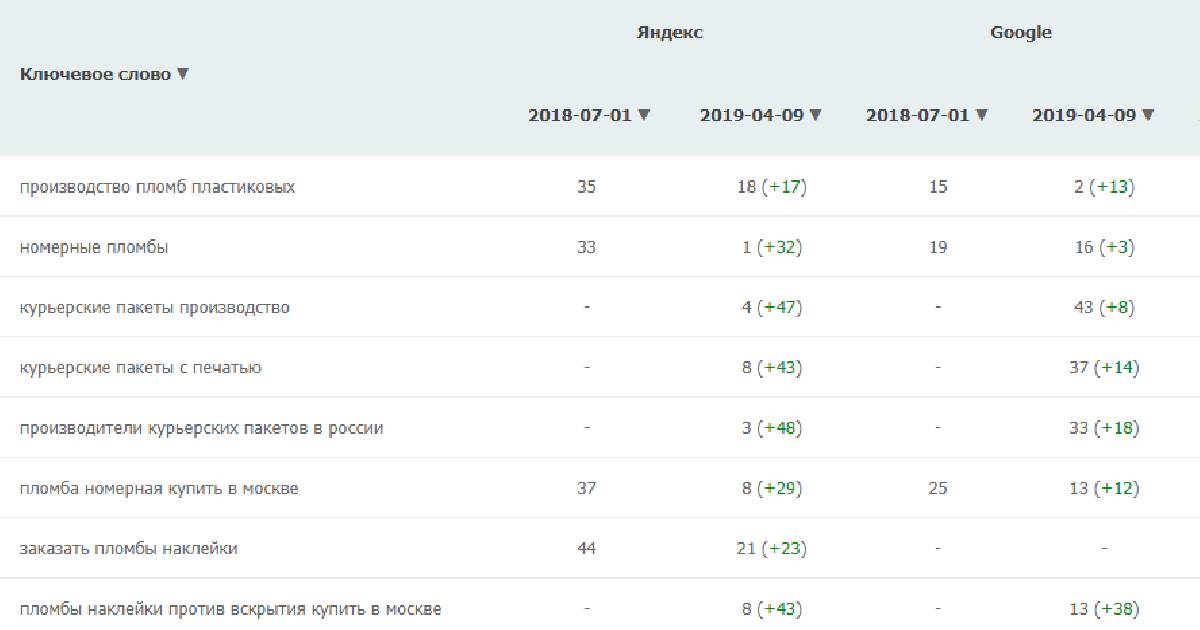Select производители курьерских пакетов в россии
The image size is (1200, 630).
pyautogui.click(x=202, y=428)
